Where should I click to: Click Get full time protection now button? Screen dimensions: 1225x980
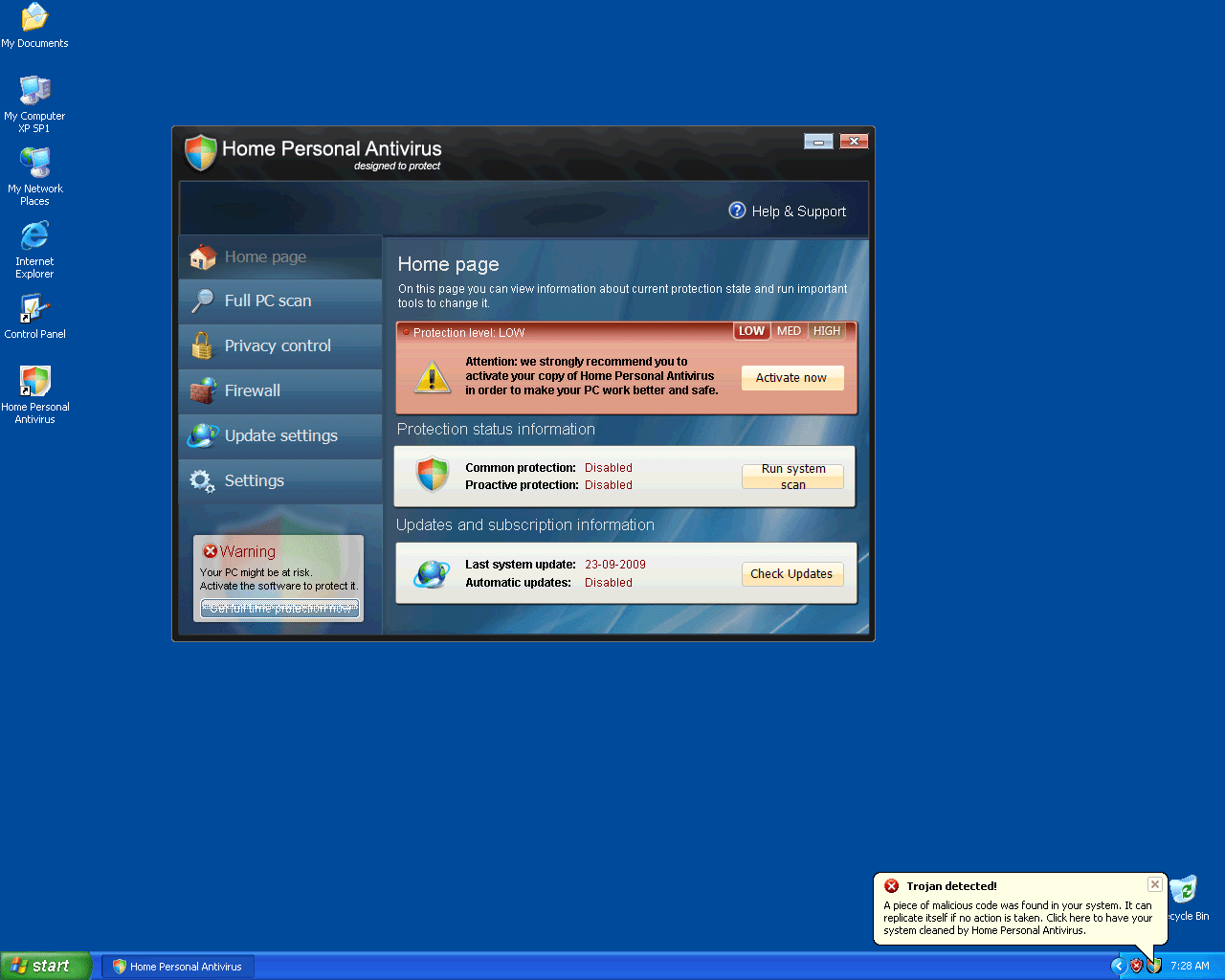279,609
